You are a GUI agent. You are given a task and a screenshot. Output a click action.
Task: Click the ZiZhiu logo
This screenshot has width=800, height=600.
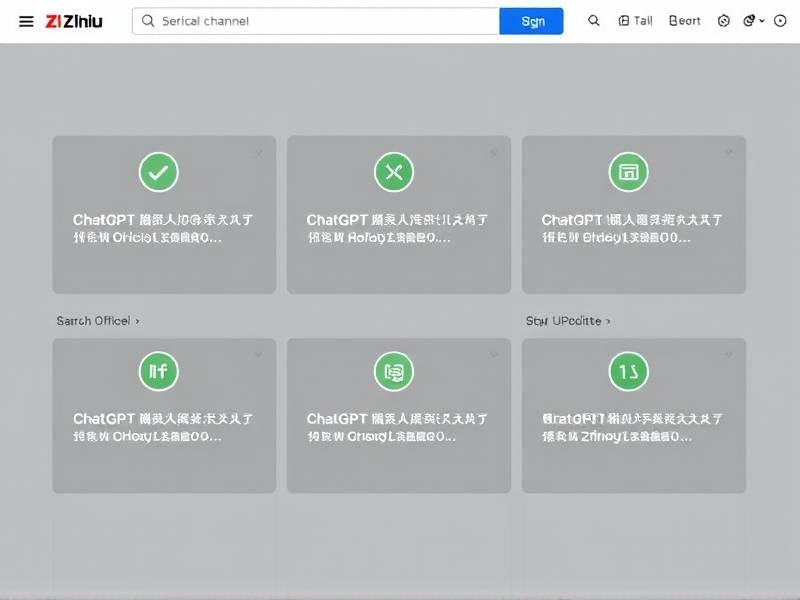coord(74,21)
